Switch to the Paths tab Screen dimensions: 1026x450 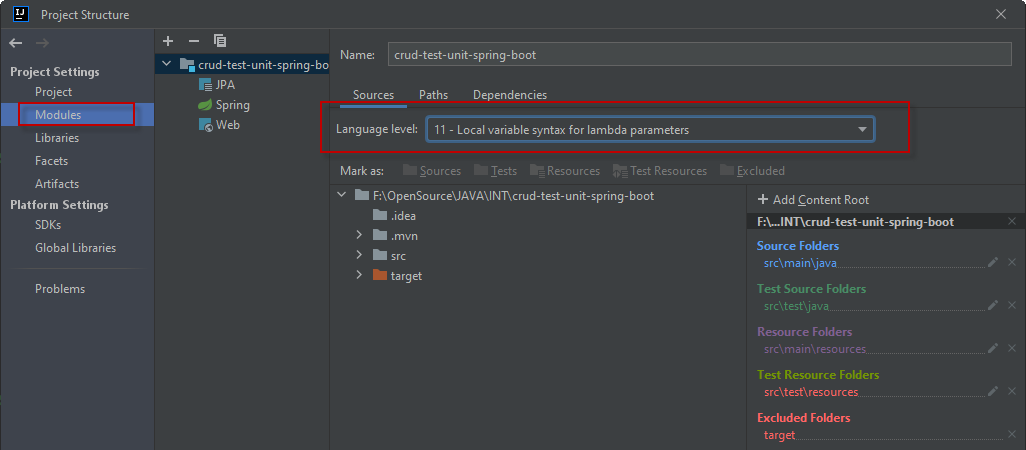click(433, 95)
